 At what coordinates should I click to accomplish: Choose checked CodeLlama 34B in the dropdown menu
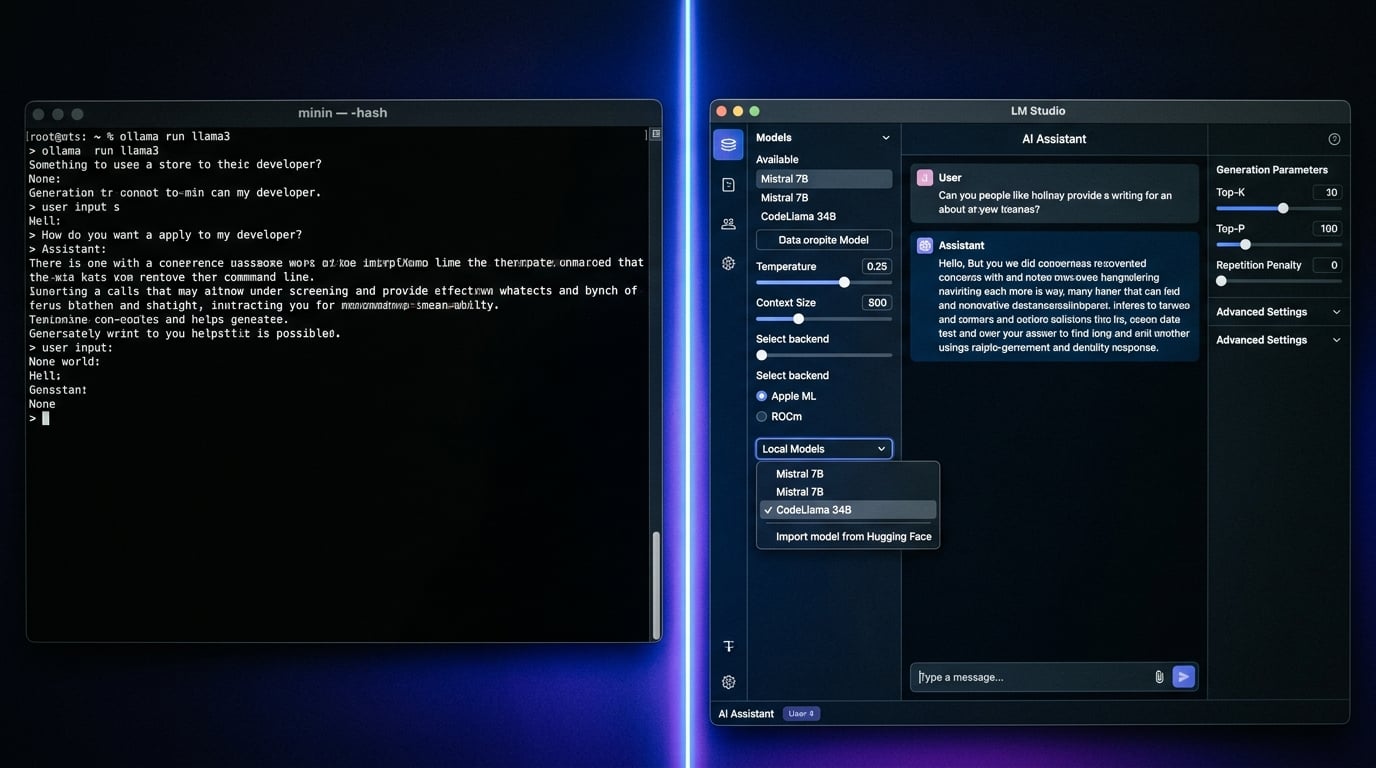[848, 510]
